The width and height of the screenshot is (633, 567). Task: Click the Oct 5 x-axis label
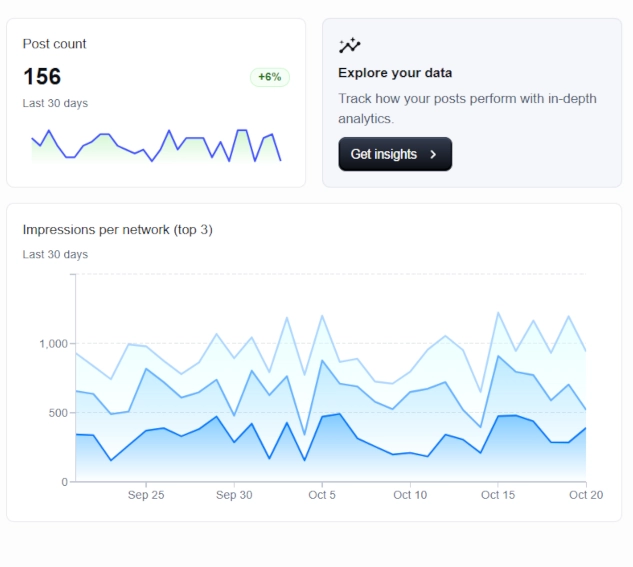322,495
